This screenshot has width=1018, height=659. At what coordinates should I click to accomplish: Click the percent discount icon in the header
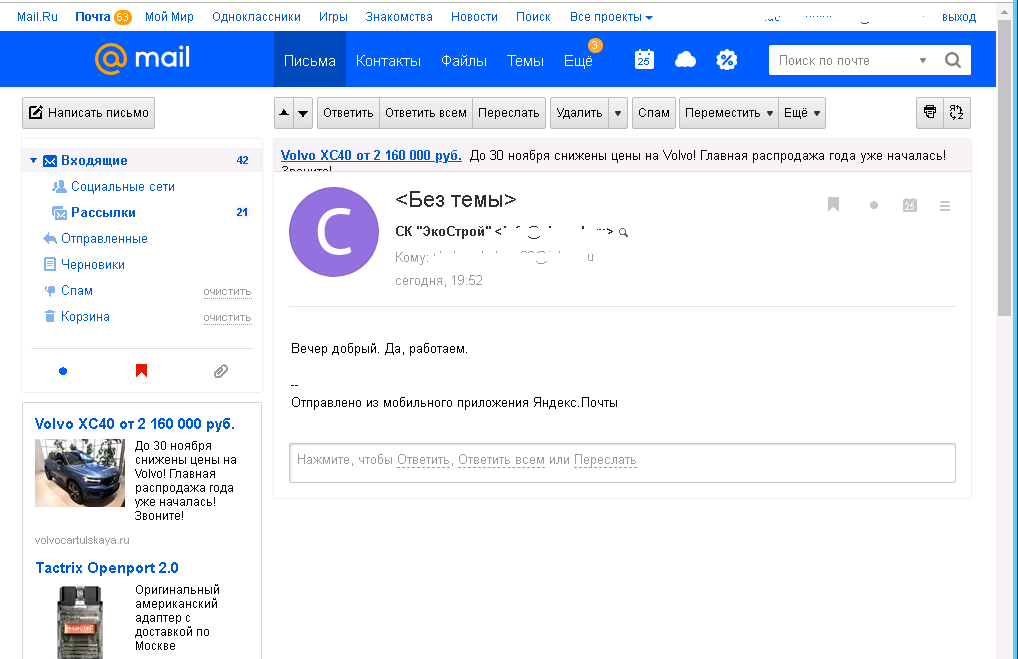point(727,60)
